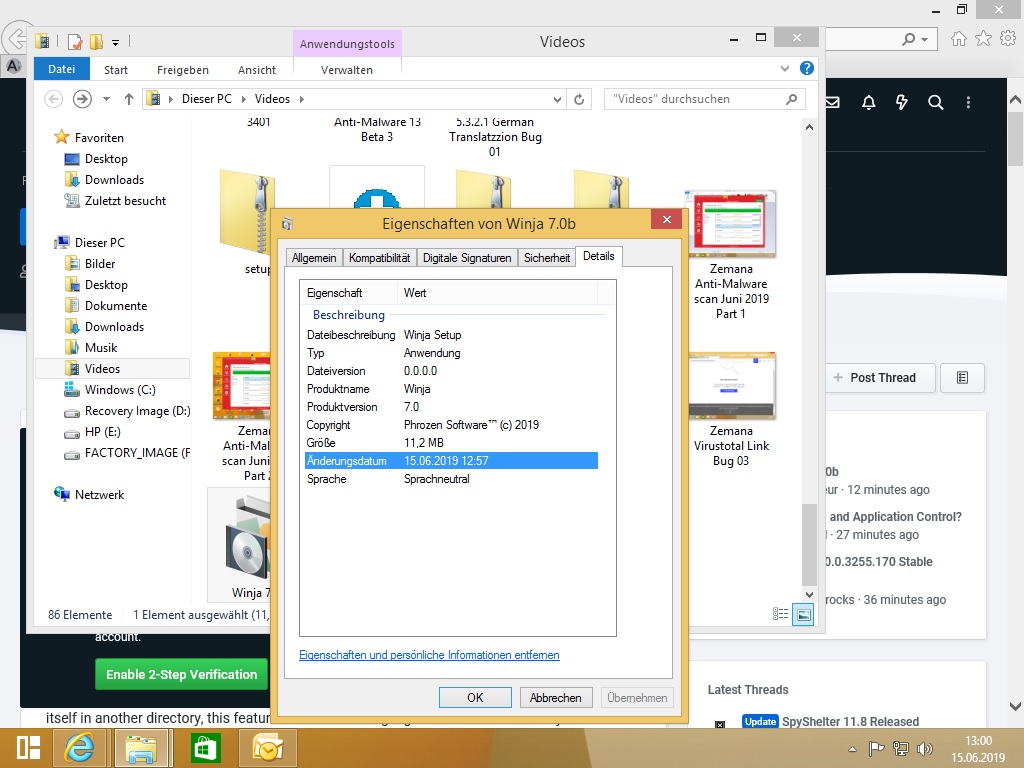Open the address bar history dropdown
Screen dimensions: 1024x768
point(558,99)
